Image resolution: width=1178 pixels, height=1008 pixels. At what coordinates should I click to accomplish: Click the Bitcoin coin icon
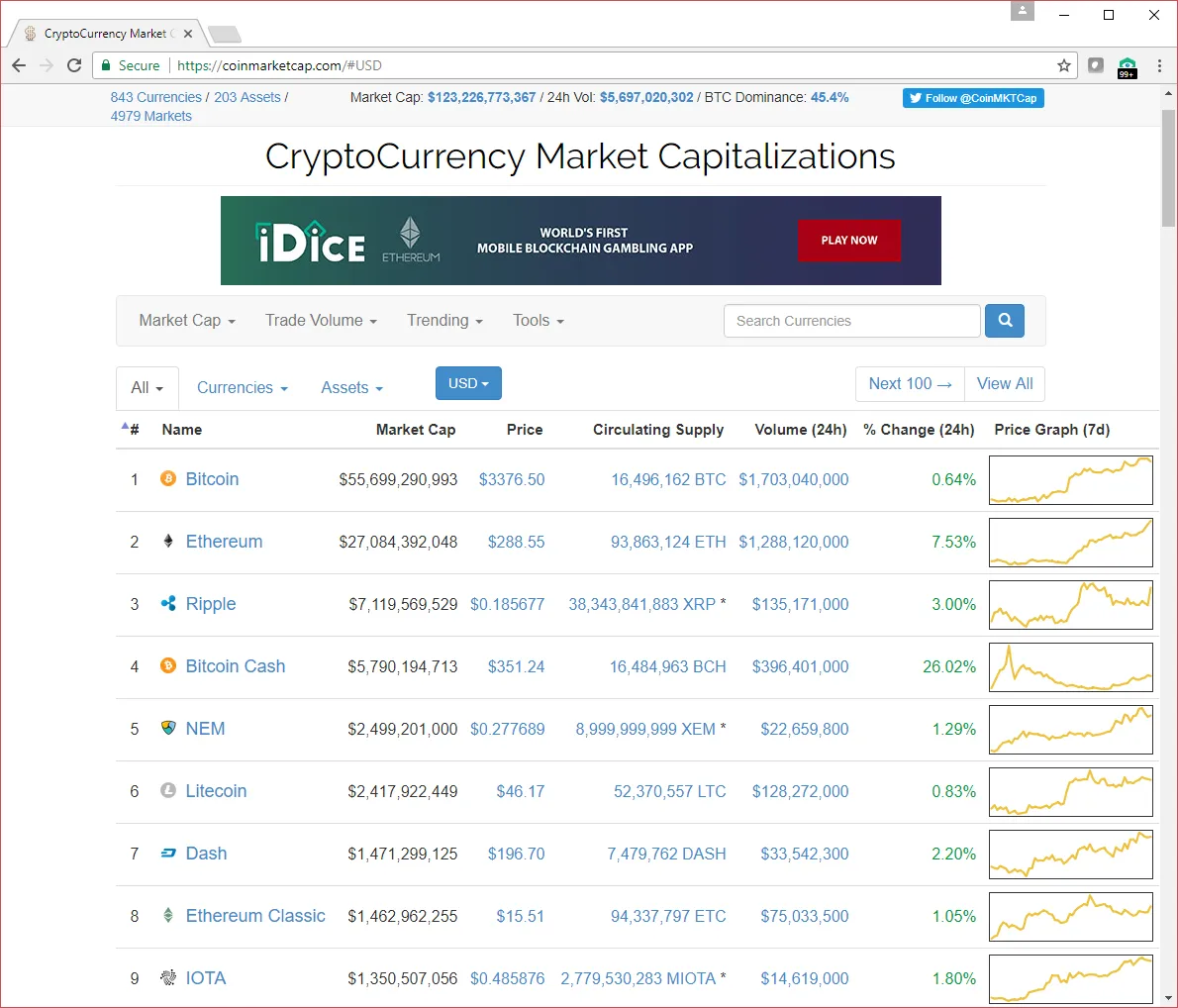tap(168, 478)
